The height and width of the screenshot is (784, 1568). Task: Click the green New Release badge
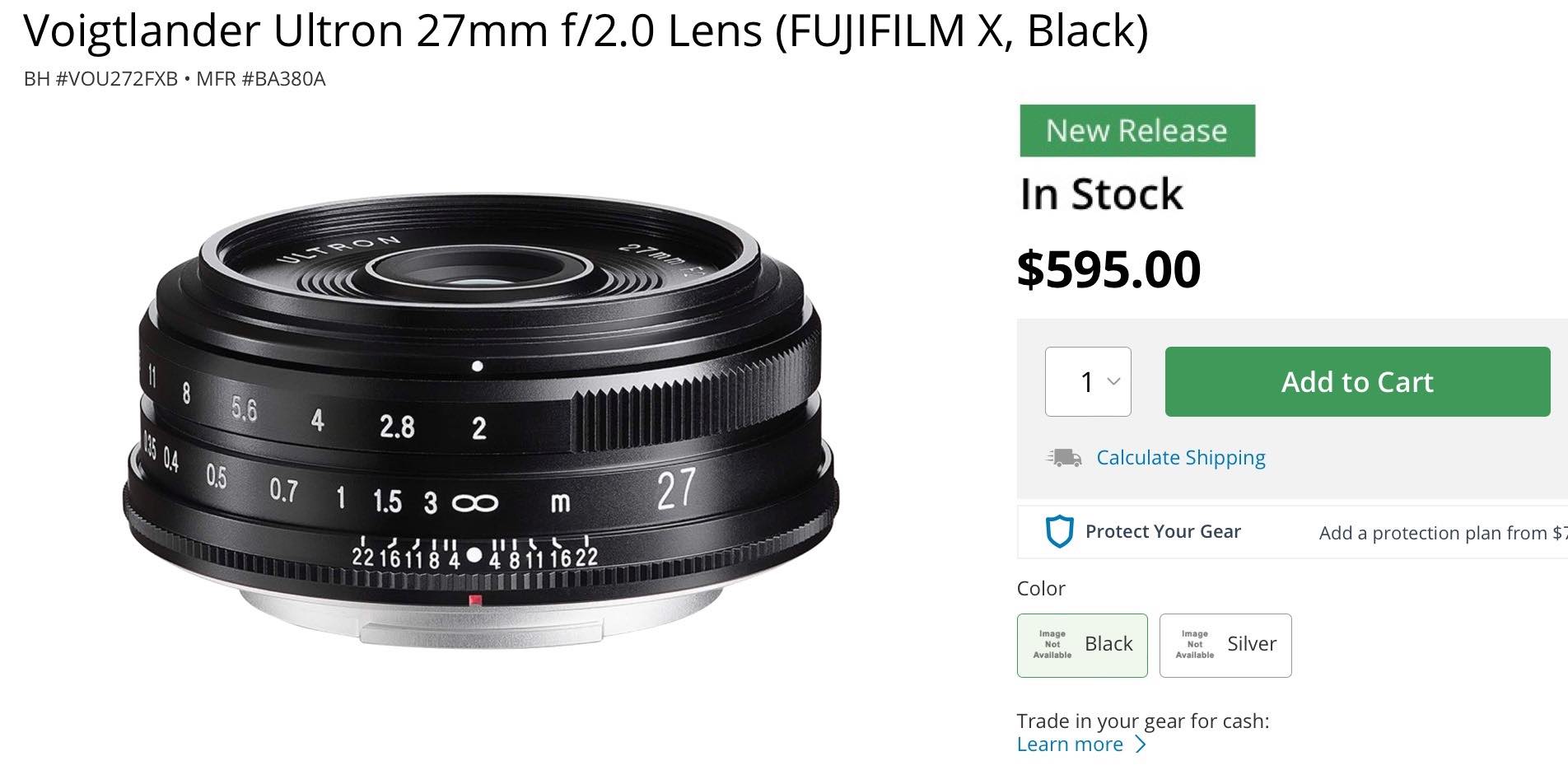[x=1136, y=130]
